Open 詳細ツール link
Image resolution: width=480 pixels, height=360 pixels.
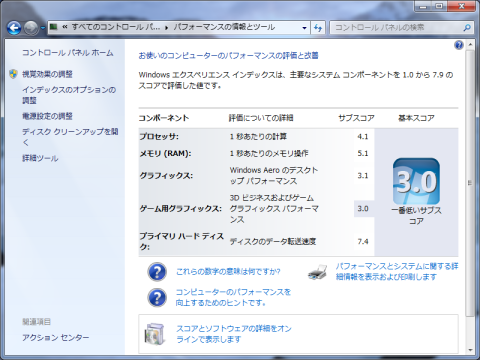[x=40, y=158]
